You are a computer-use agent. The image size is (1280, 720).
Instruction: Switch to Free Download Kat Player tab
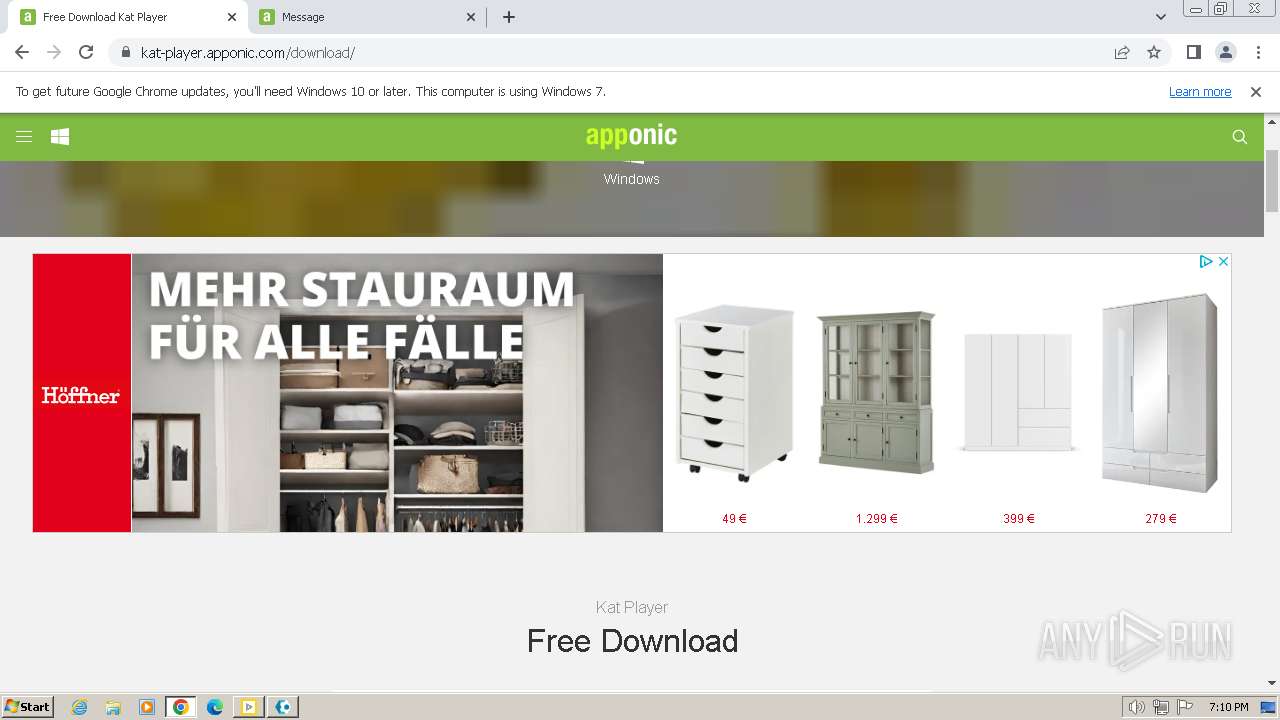pos(129,17)
